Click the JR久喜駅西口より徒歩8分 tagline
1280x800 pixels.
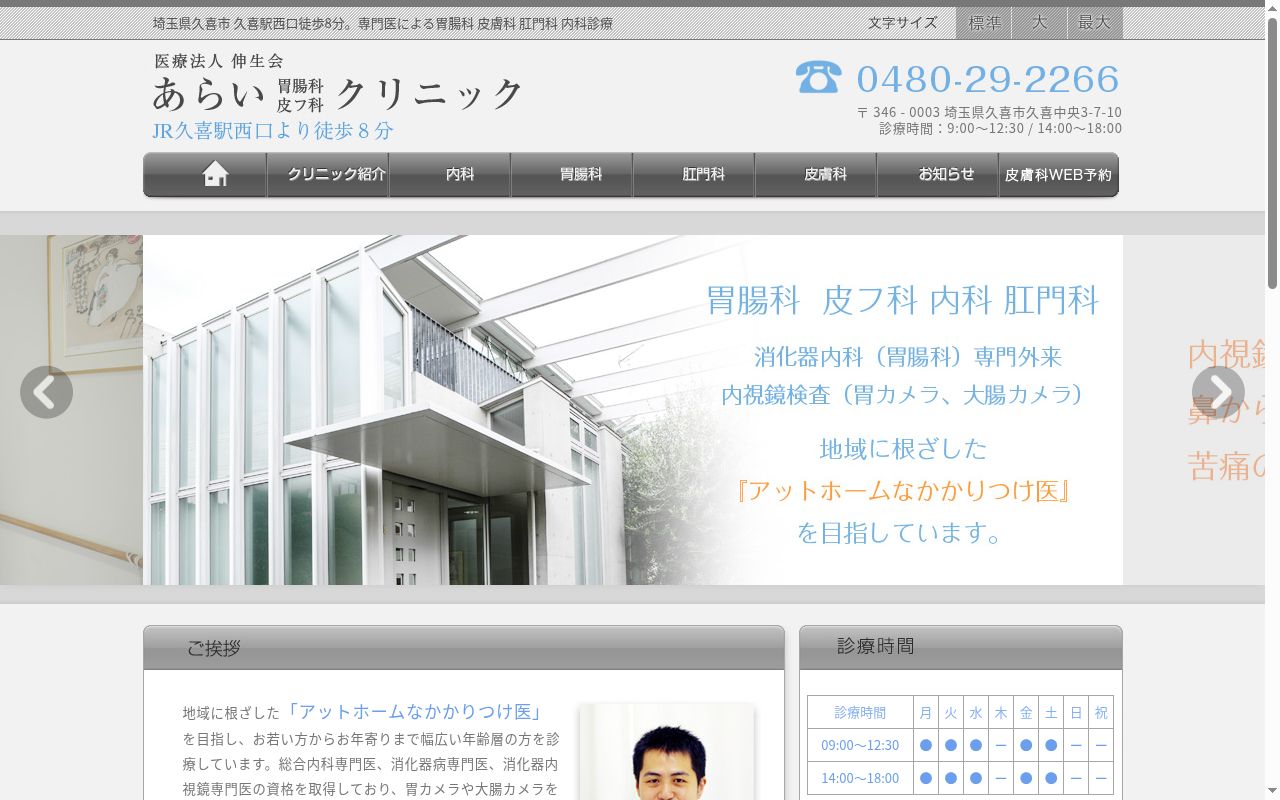click(x=273, y=131)
